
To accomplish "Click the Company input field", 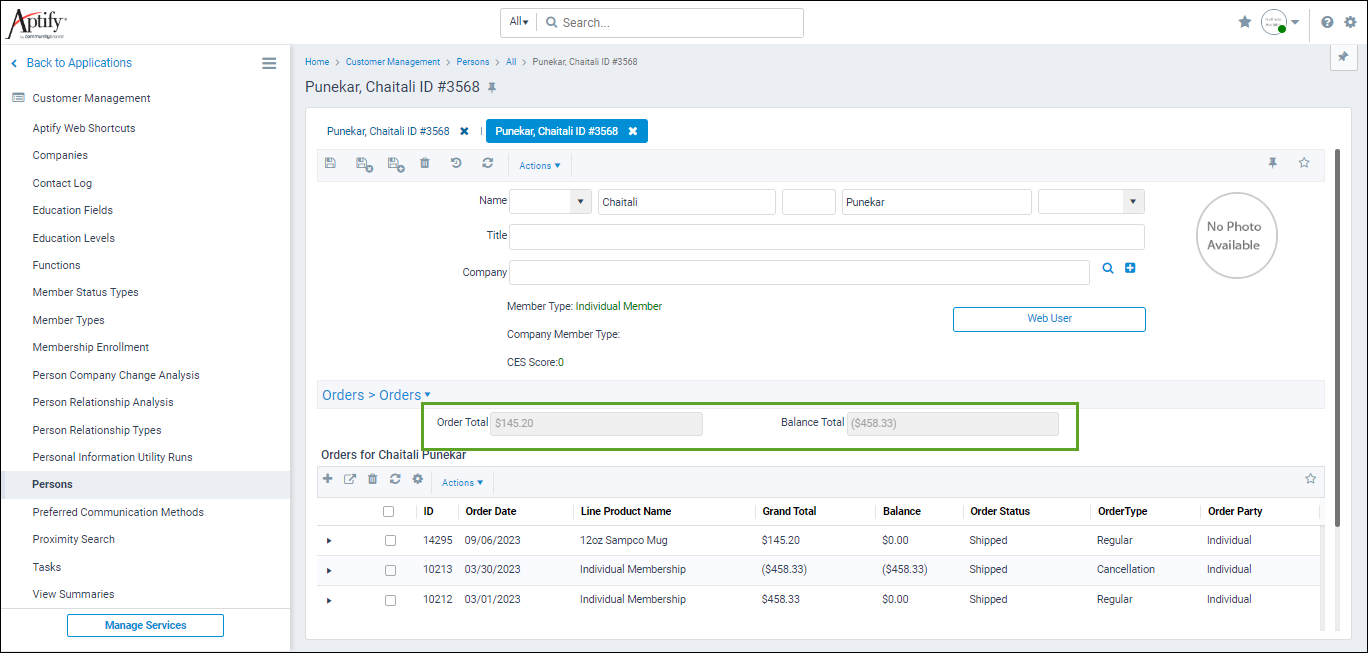I will point(799,272).
